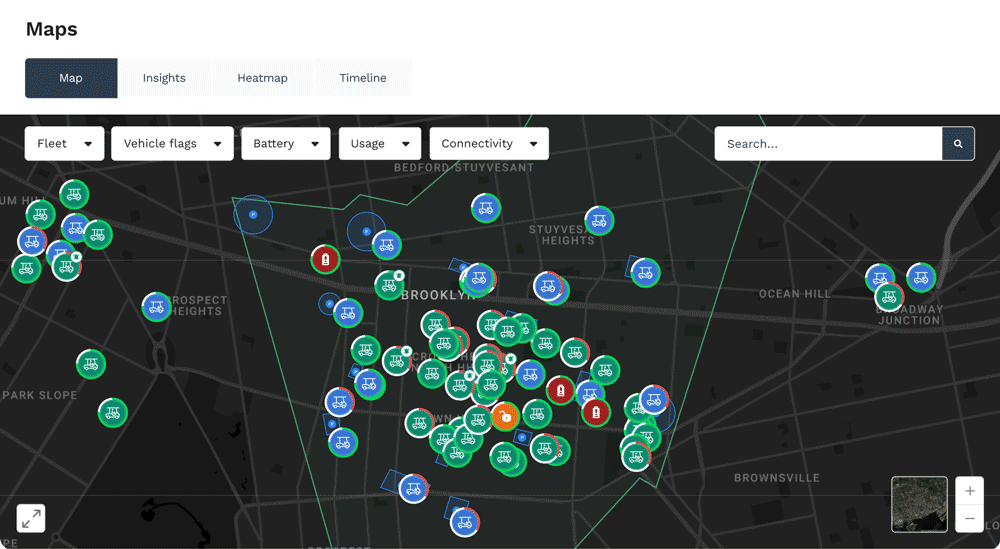Switch to the Heatmap tab

(262, 78)
